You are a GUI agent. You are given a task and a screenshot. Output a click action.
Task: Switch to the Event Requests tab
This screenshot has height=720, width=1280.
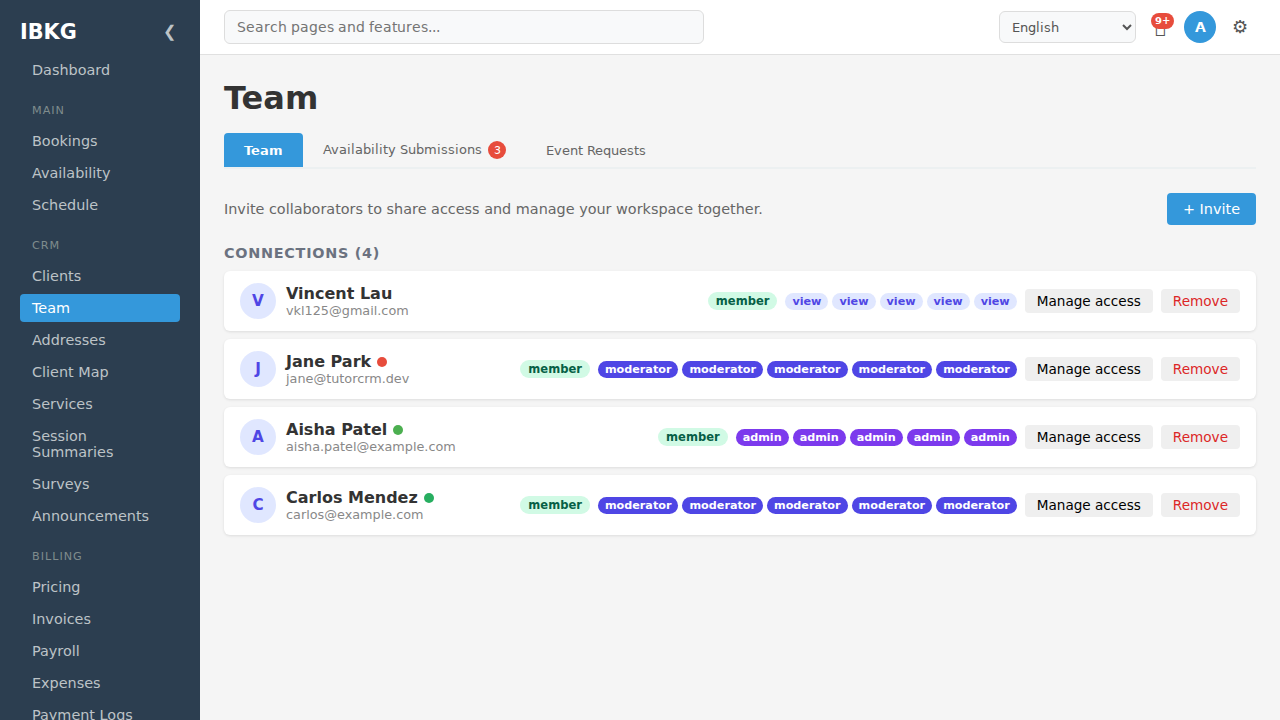tap(596, 151)
